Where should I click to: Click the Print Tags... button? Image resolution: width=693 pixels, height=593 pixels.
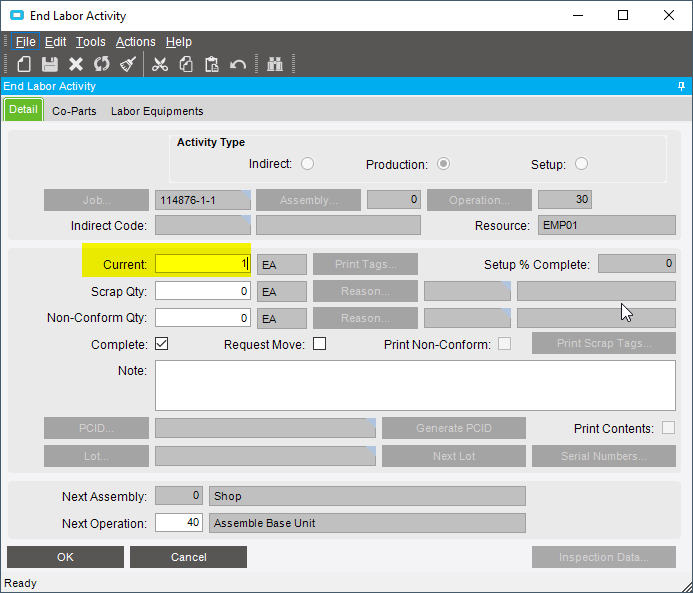(x=366, y=264)
